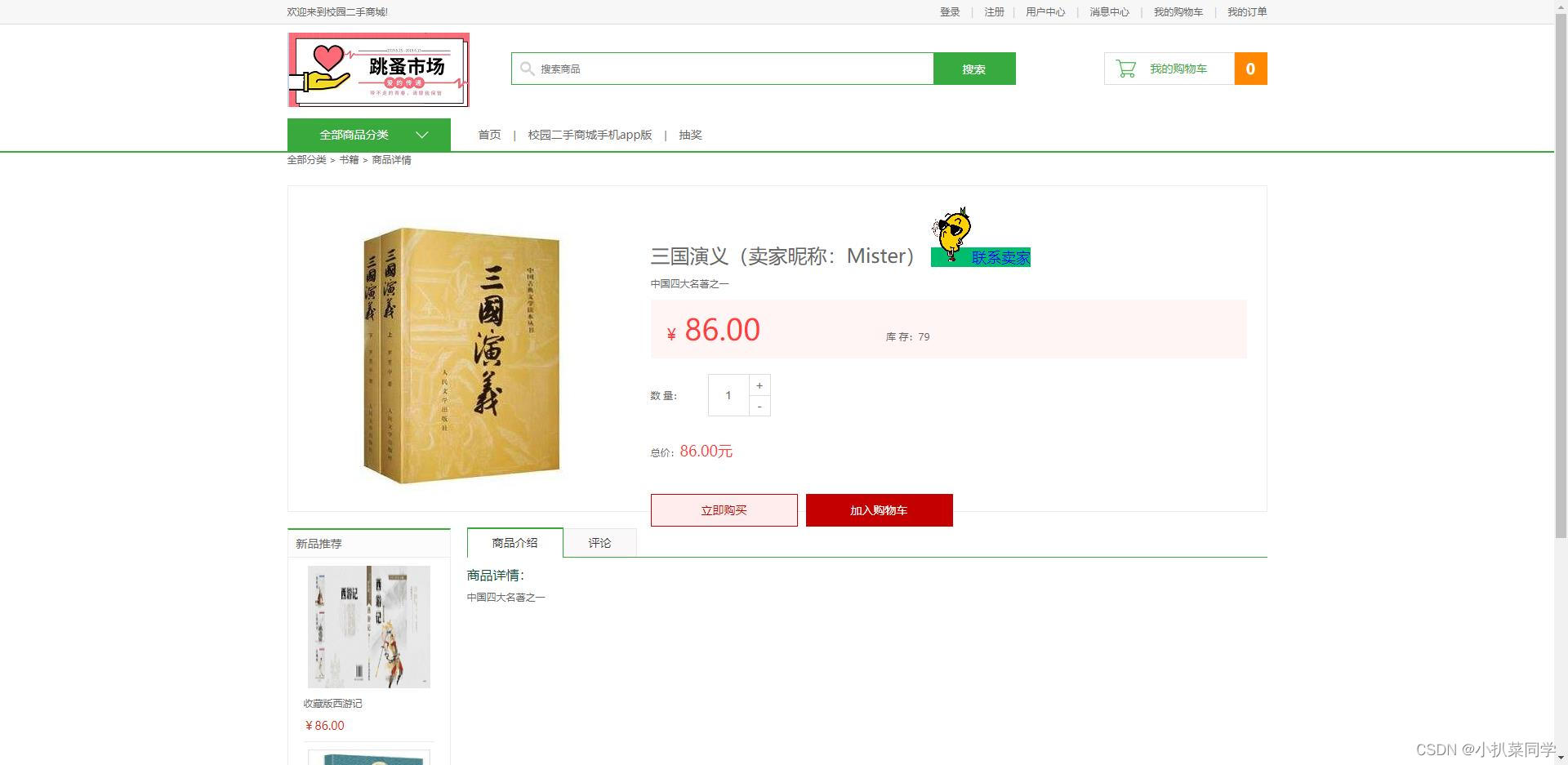Click the green 搜索 button
Viewport: 1568px width, 765px height.
coord(974,69)
